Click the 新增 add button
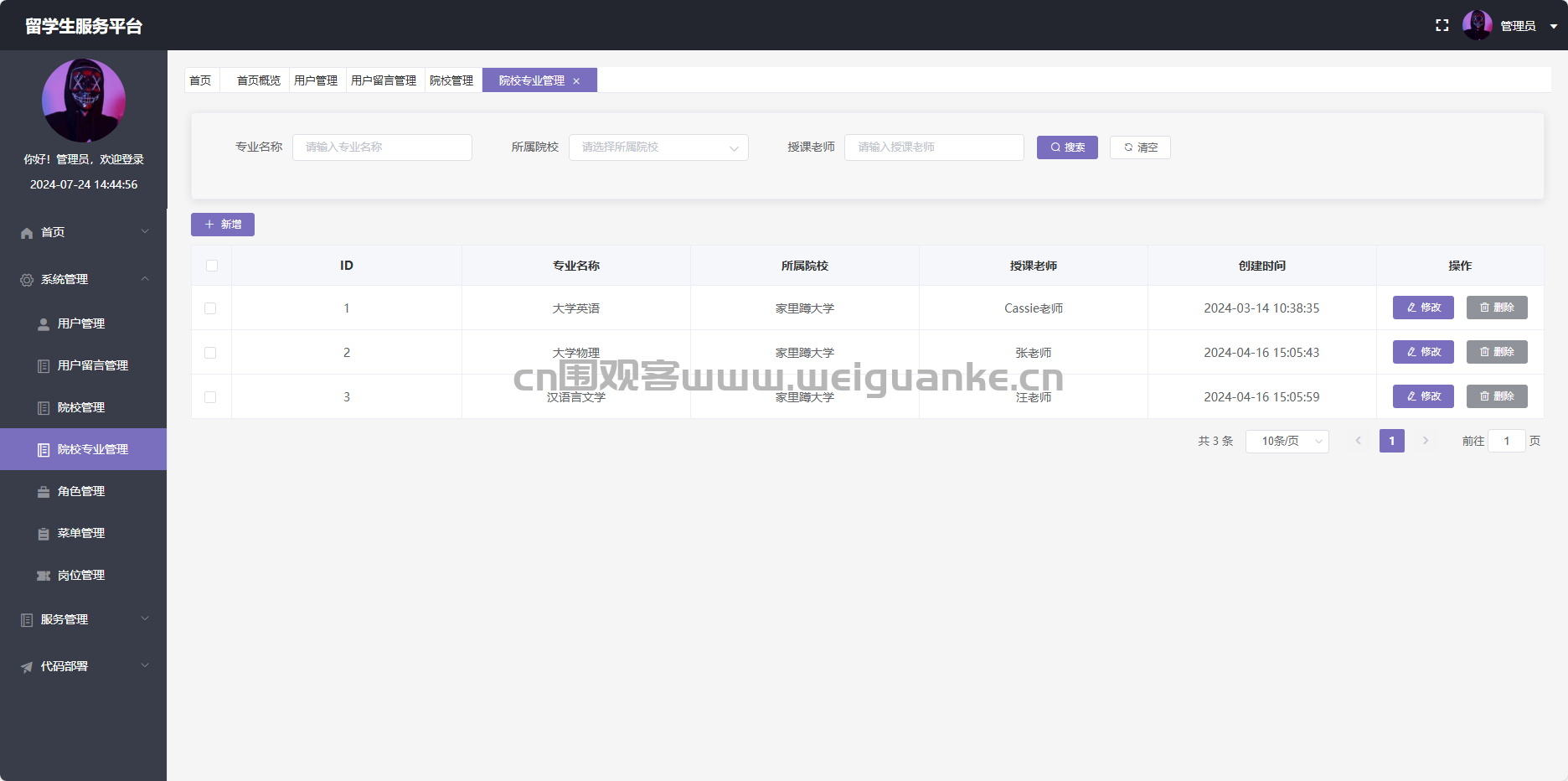Image resolution: width=1568 pixels, height=781 pixels. click(223, 225)
